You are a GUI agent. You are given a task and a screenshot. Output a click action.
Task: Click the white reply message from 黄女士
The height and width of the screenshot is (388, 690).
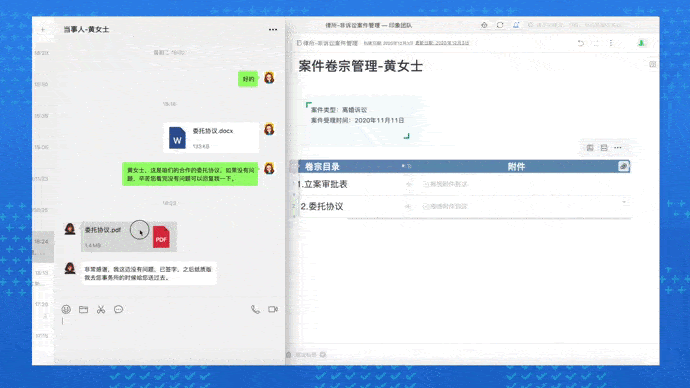(149, 273)
